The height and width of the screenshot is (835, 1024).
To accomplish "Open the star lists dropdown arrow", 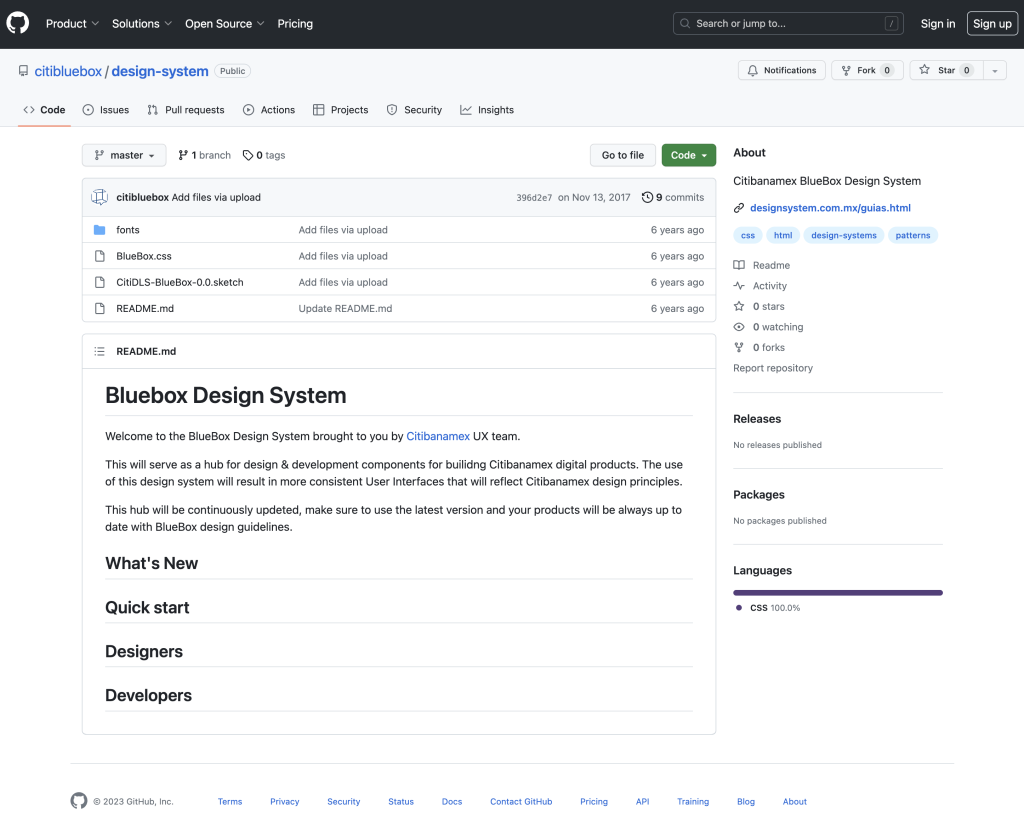I will (995, 71).
